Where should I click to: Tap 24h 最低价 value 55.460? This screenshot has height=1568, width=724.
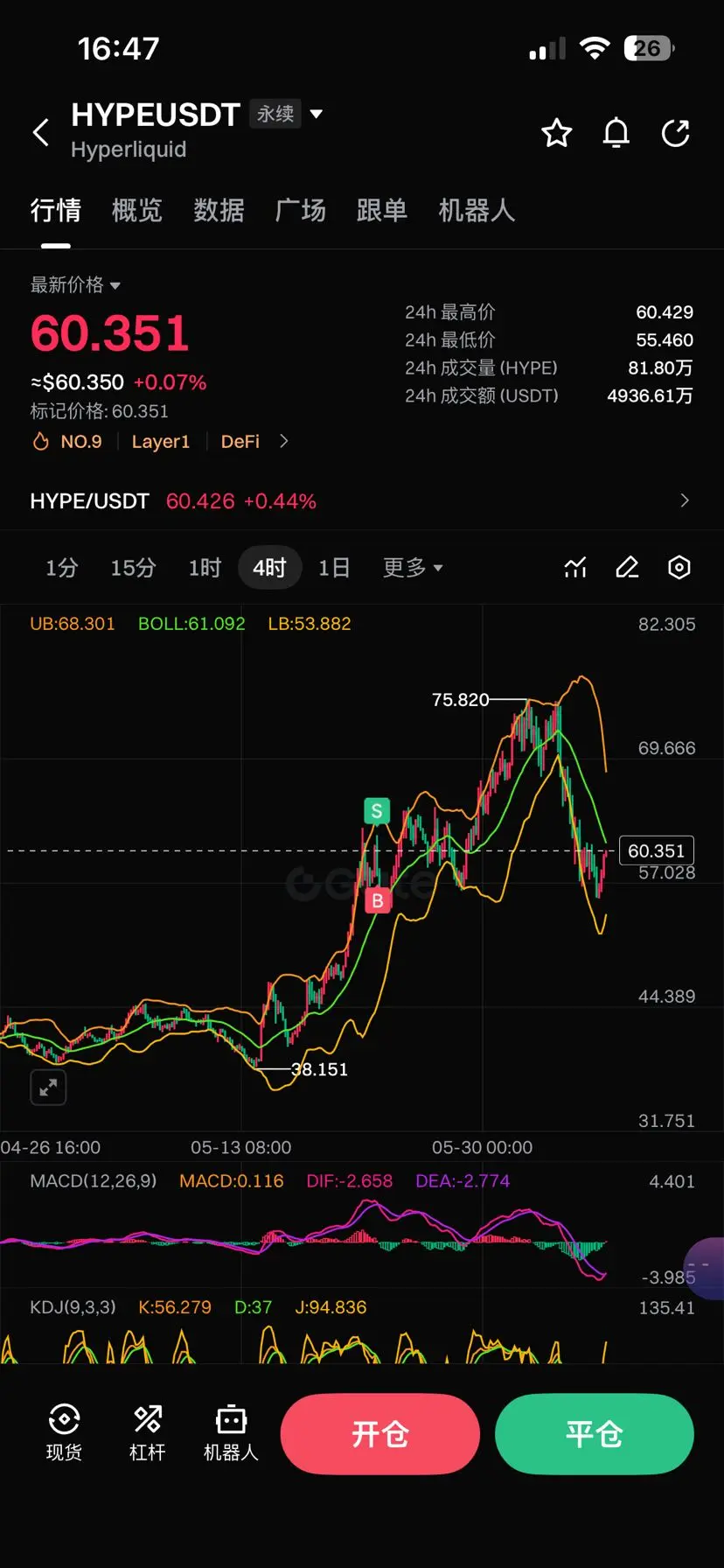tap(665, 340)
